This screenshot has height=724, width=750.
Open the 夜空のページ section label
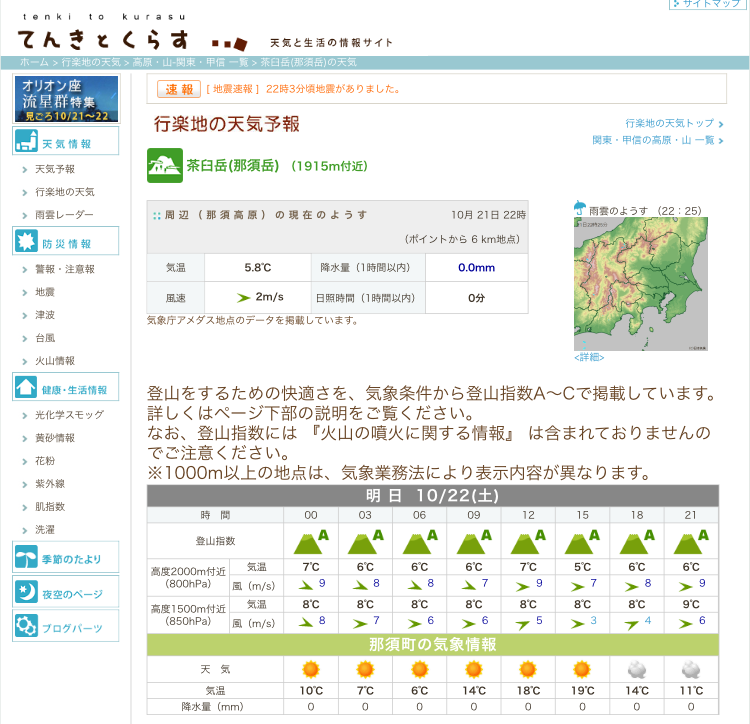(x=72, y=594)
